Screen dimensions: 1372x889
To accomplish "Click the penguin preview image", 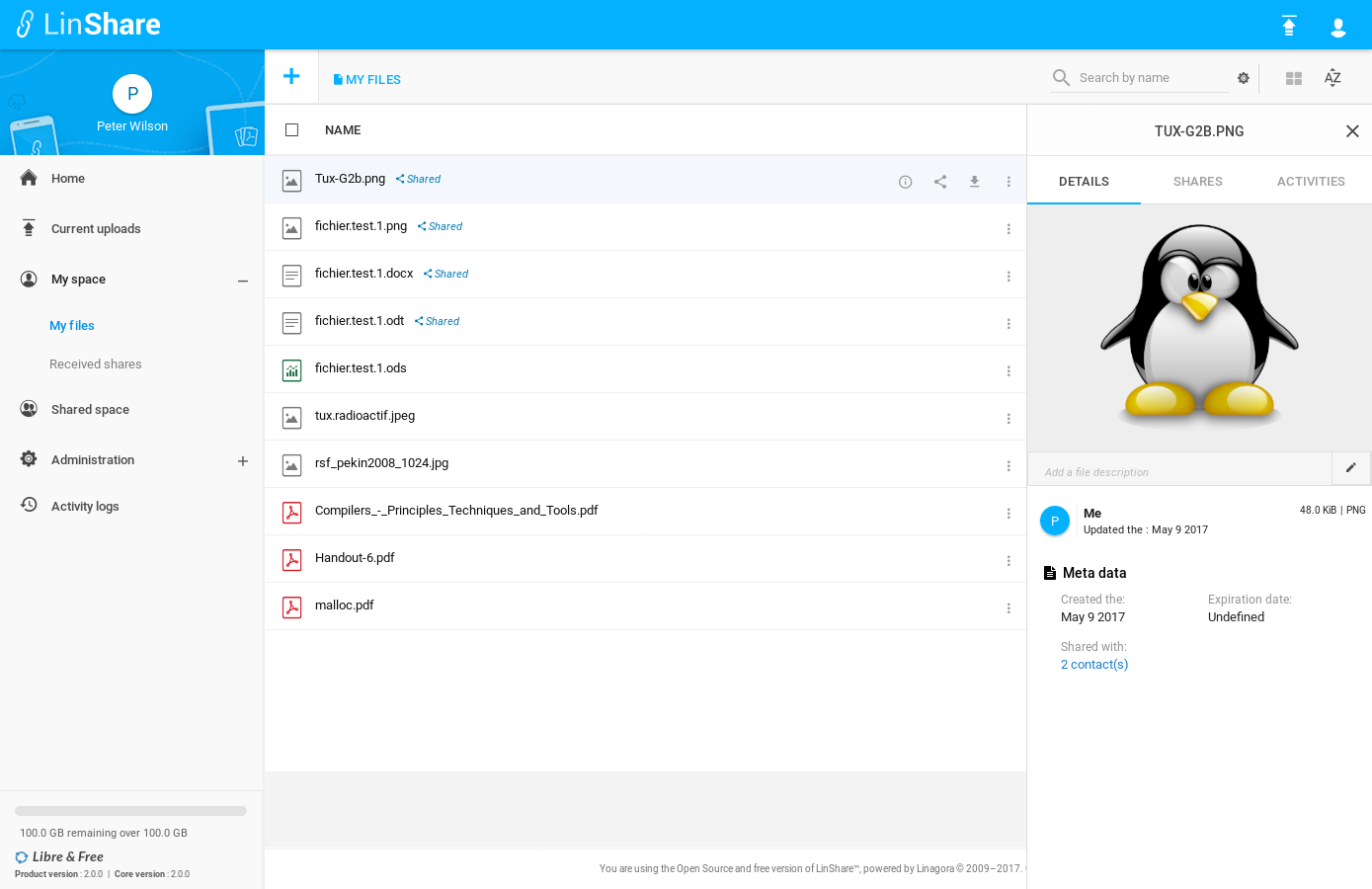I will coord(1199,326).
